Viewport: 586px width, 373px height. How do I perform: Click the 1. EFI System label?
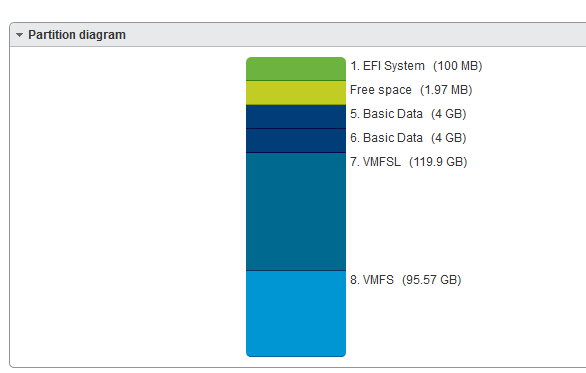(387, 66)
